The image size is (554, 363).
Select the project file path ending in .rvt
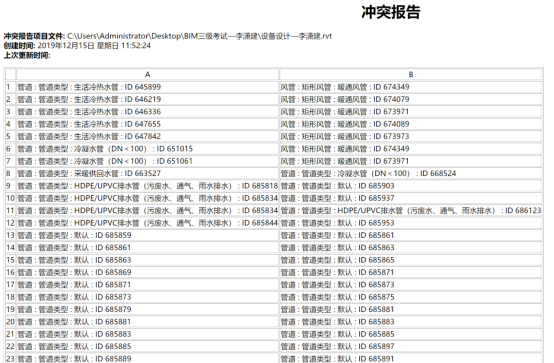click(200, 36)
